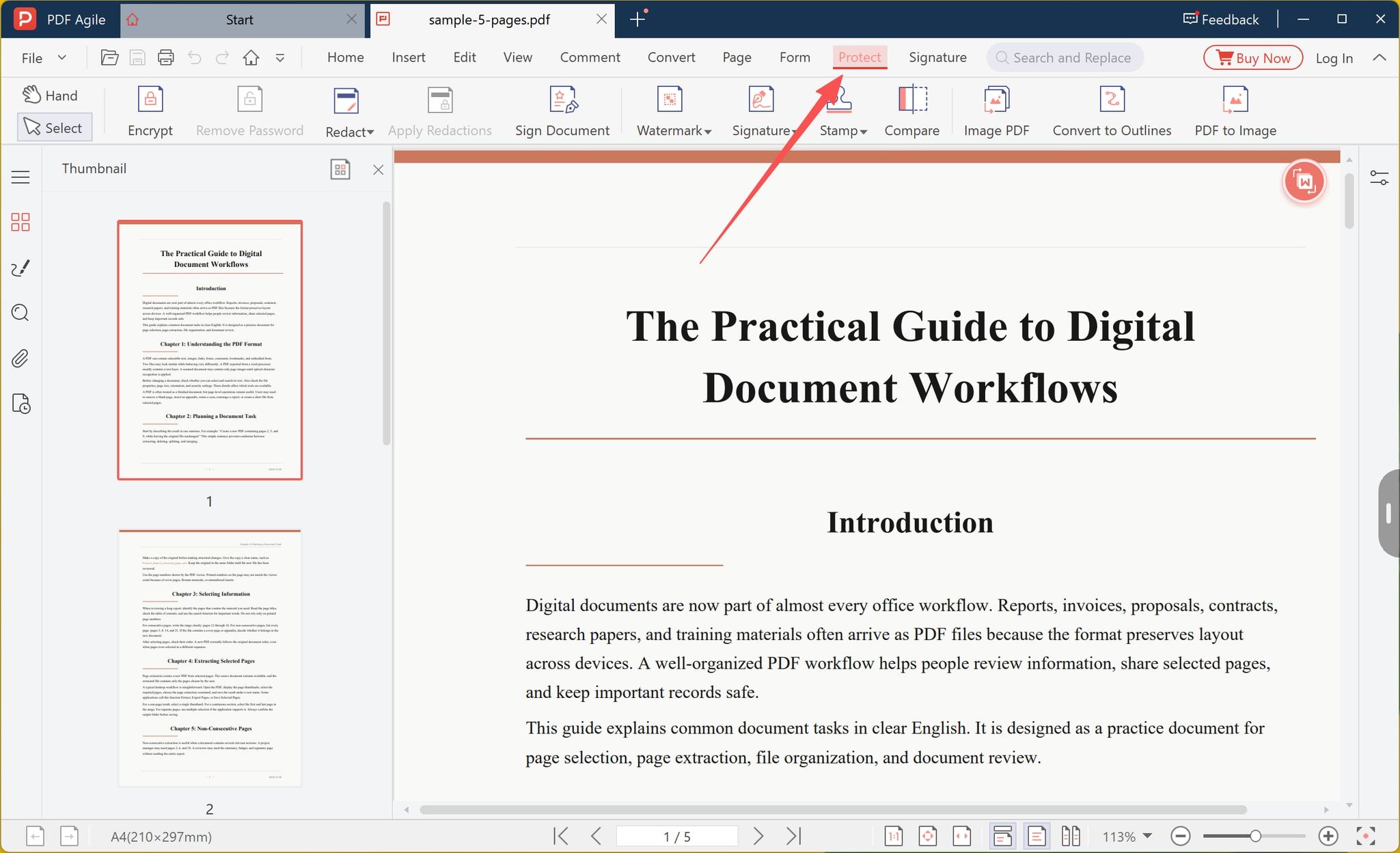Enable single page view mode
The height and width of the screenshot is (853, 1400).
(x=1037, y=836)
